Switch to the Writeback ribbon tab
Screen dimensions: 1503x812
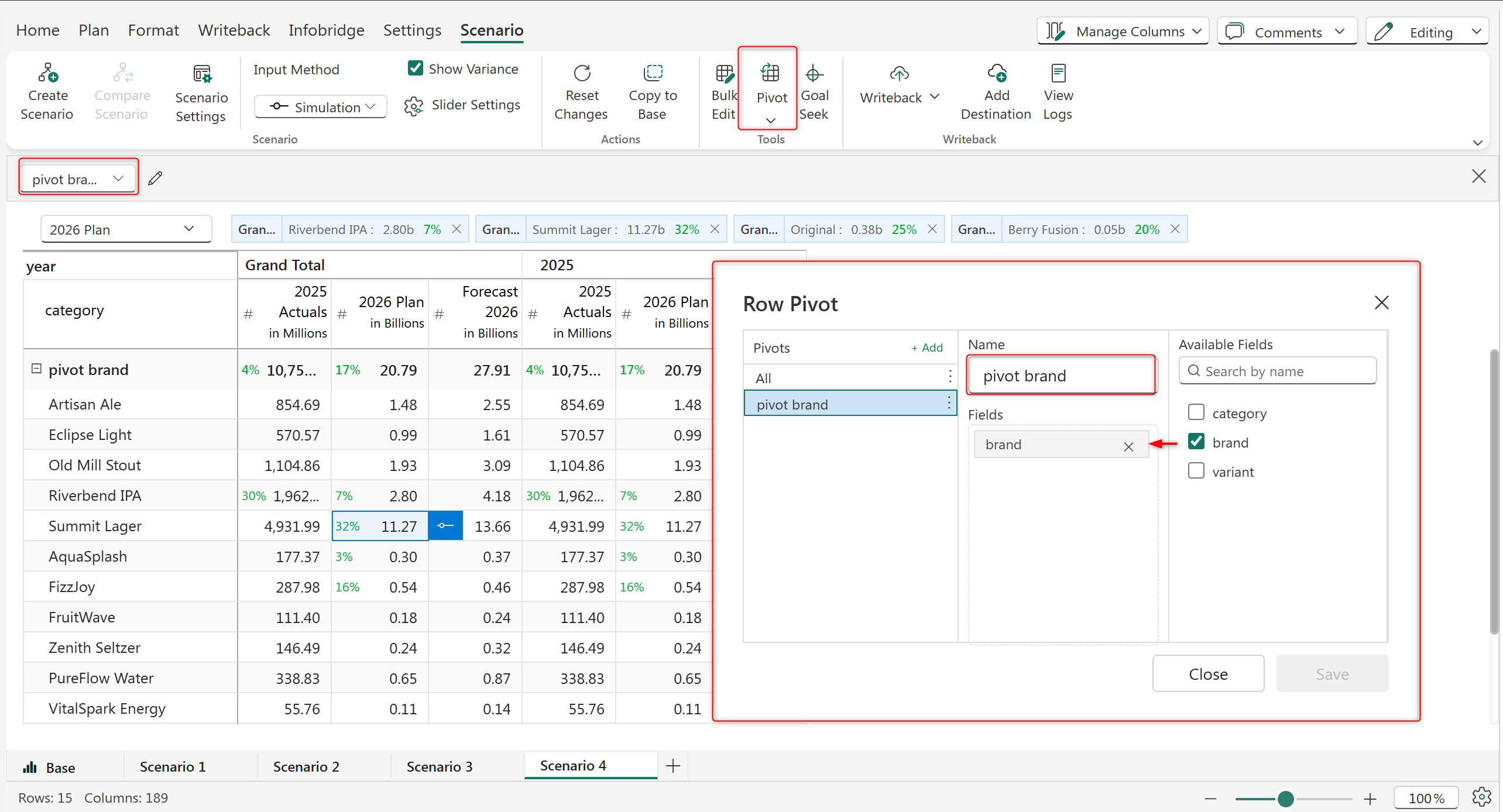coord(234,30)
